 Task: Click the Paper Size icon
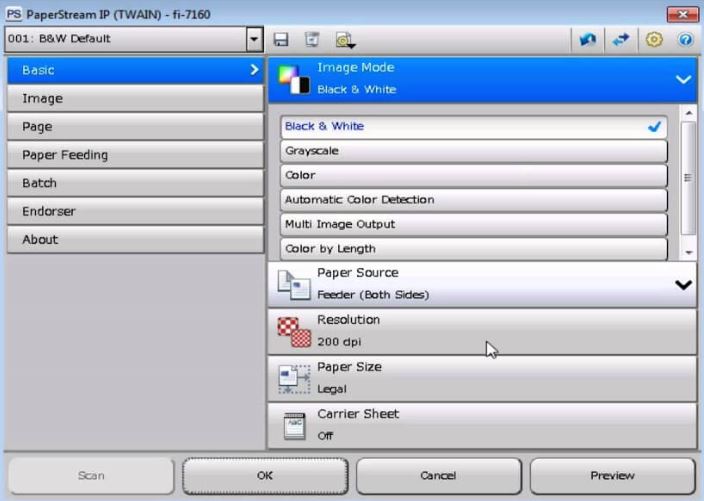294,379
